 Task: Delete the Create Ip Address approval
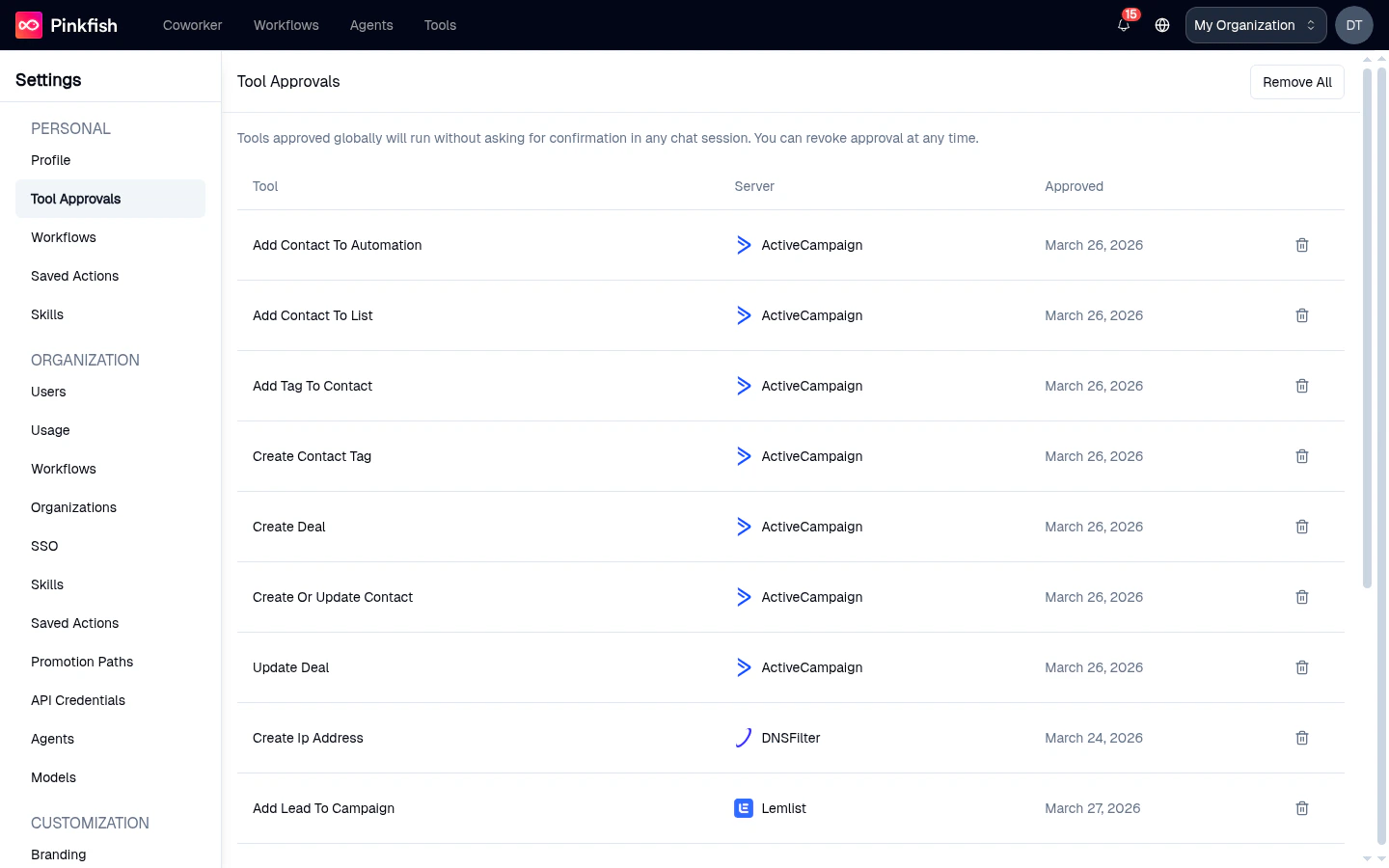(1301, 738)
